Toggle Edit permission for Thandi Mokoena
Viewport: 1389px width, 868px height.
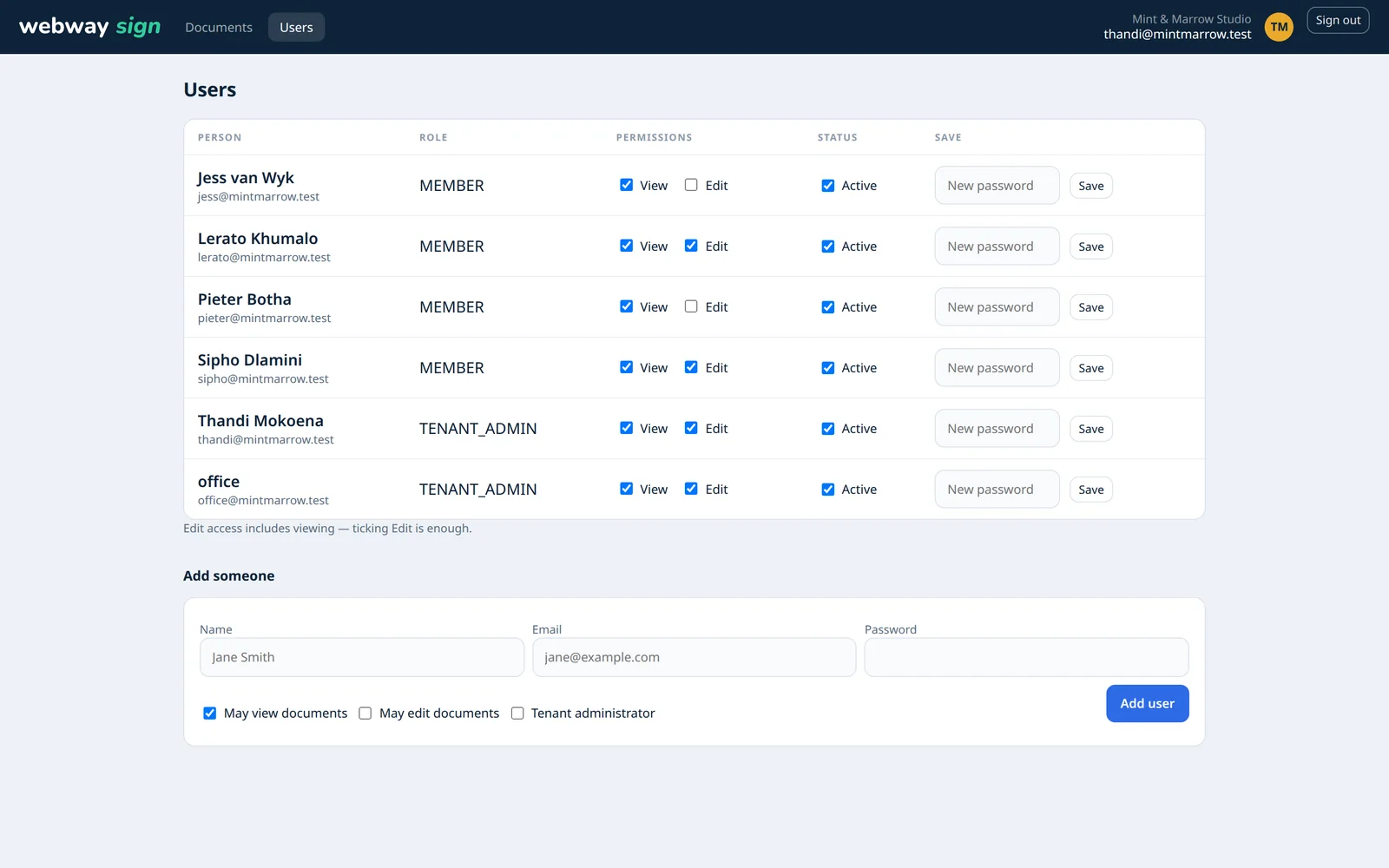tap(691, 428)
